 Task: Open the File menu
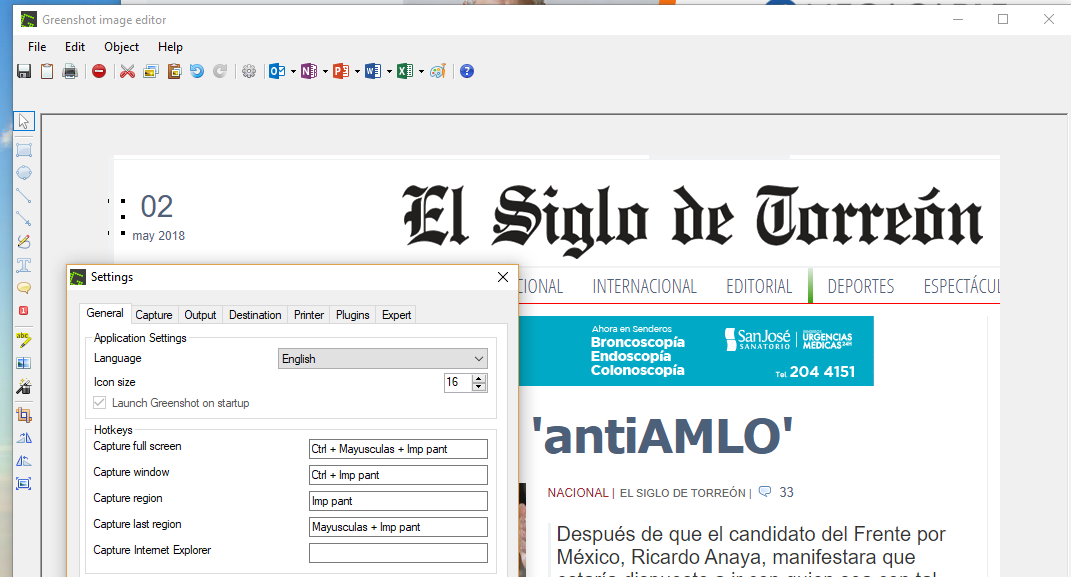37,46
